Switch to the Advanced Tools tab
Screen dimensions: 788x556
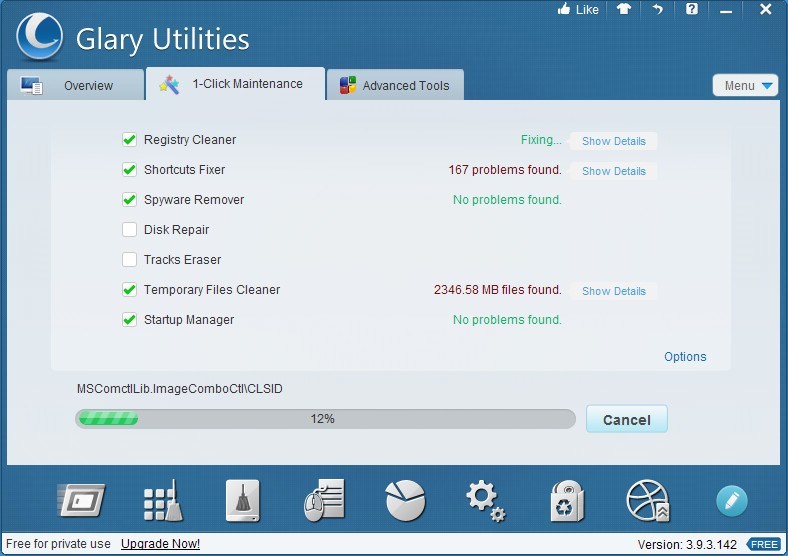coord(395,85)
